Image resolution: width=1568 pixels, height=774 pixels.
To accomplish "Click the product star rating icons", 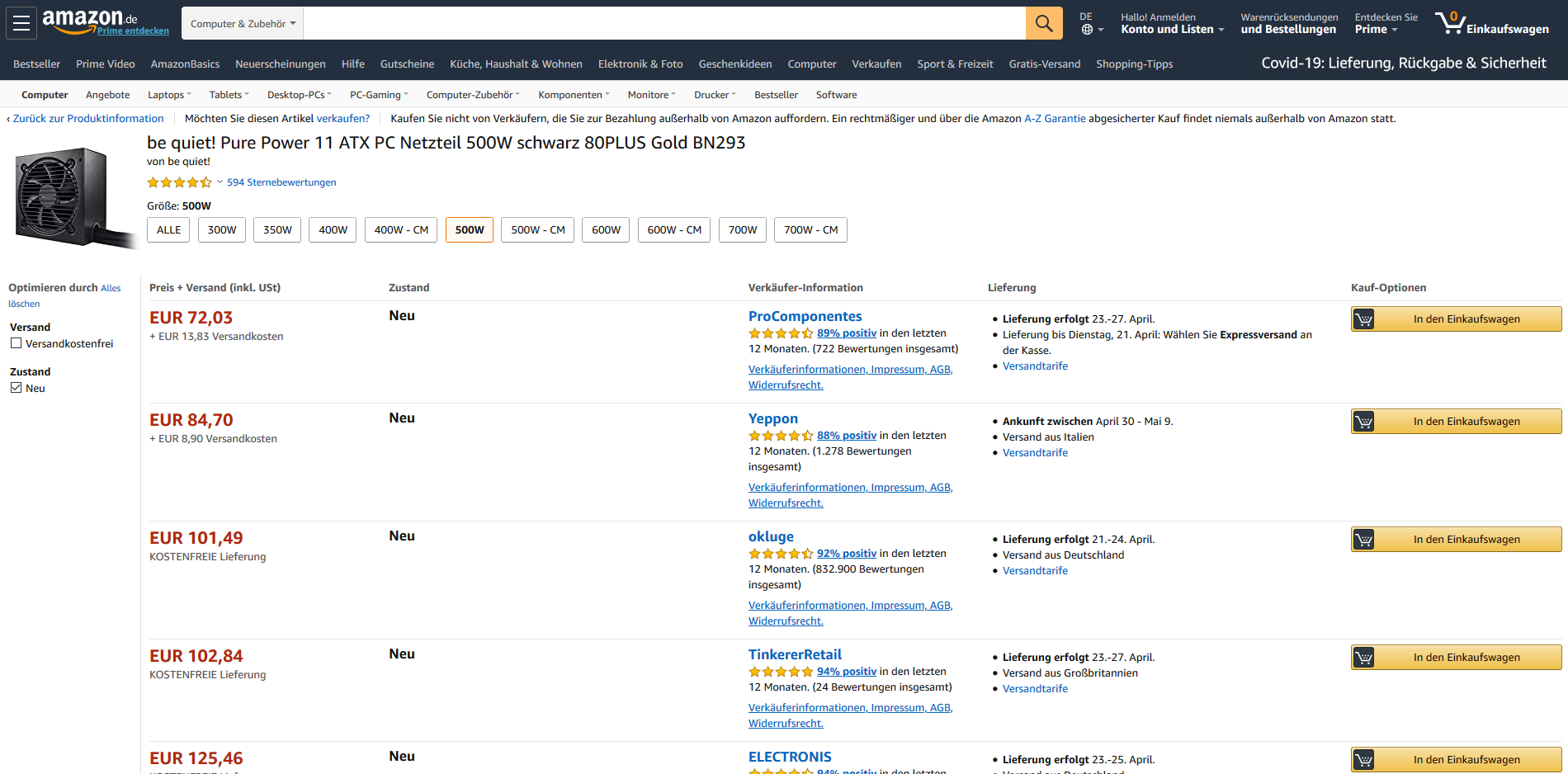I will [x=179, y=182].
